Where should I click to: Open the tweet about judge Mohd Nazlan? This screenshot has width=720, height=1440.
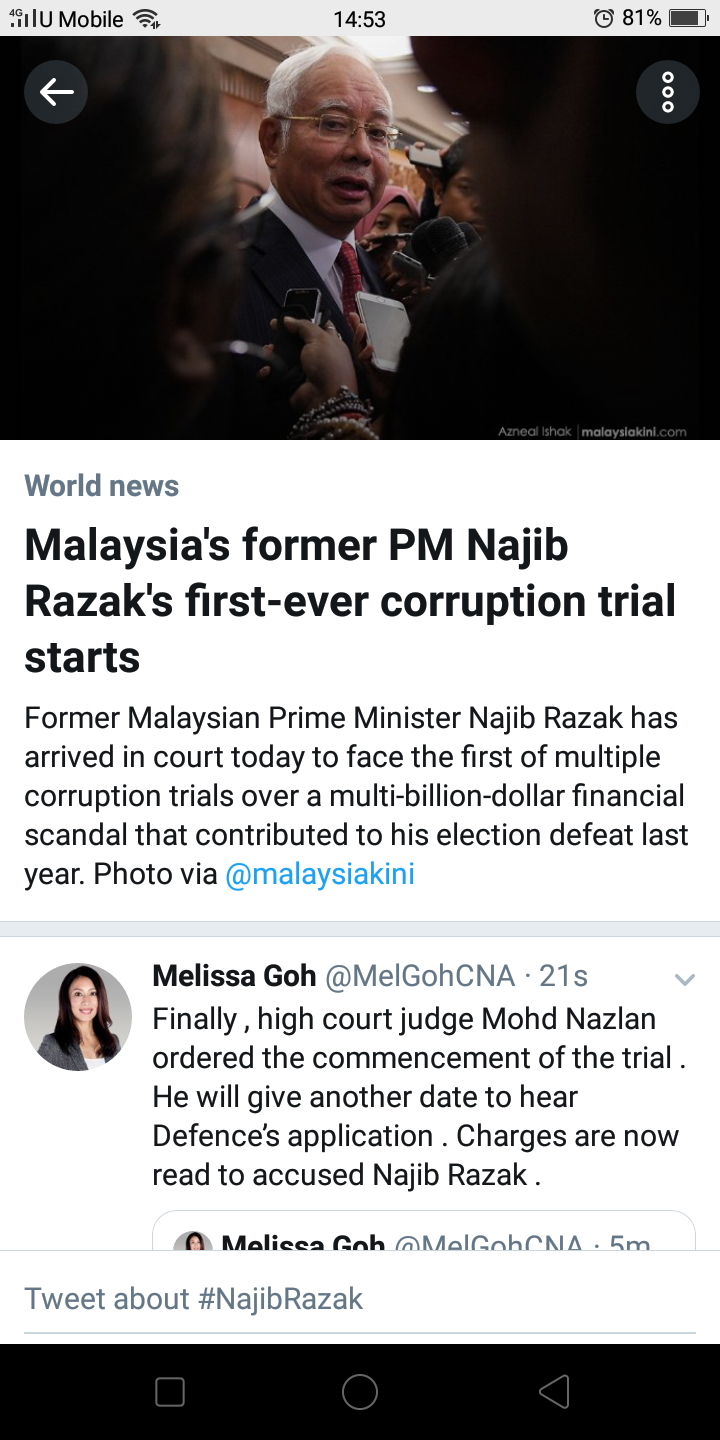click(x=415, y=1096)
